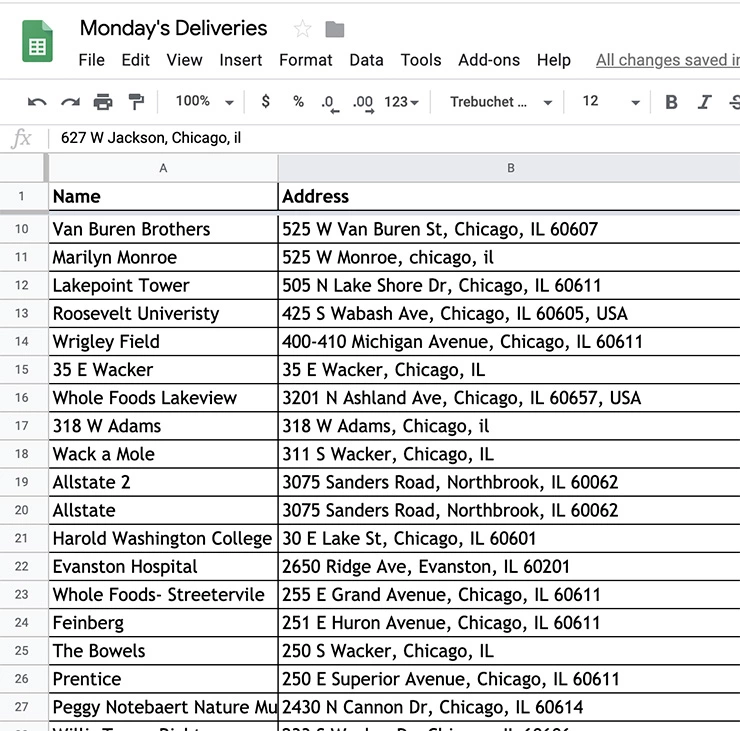Screen dimensions: 740x731
Task: Click the Monday's Deliveries title
Action: coord(173,28)
